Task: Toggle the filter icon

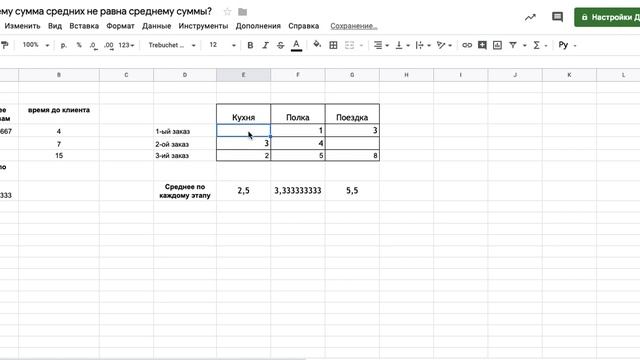Action: coord(513,45)
